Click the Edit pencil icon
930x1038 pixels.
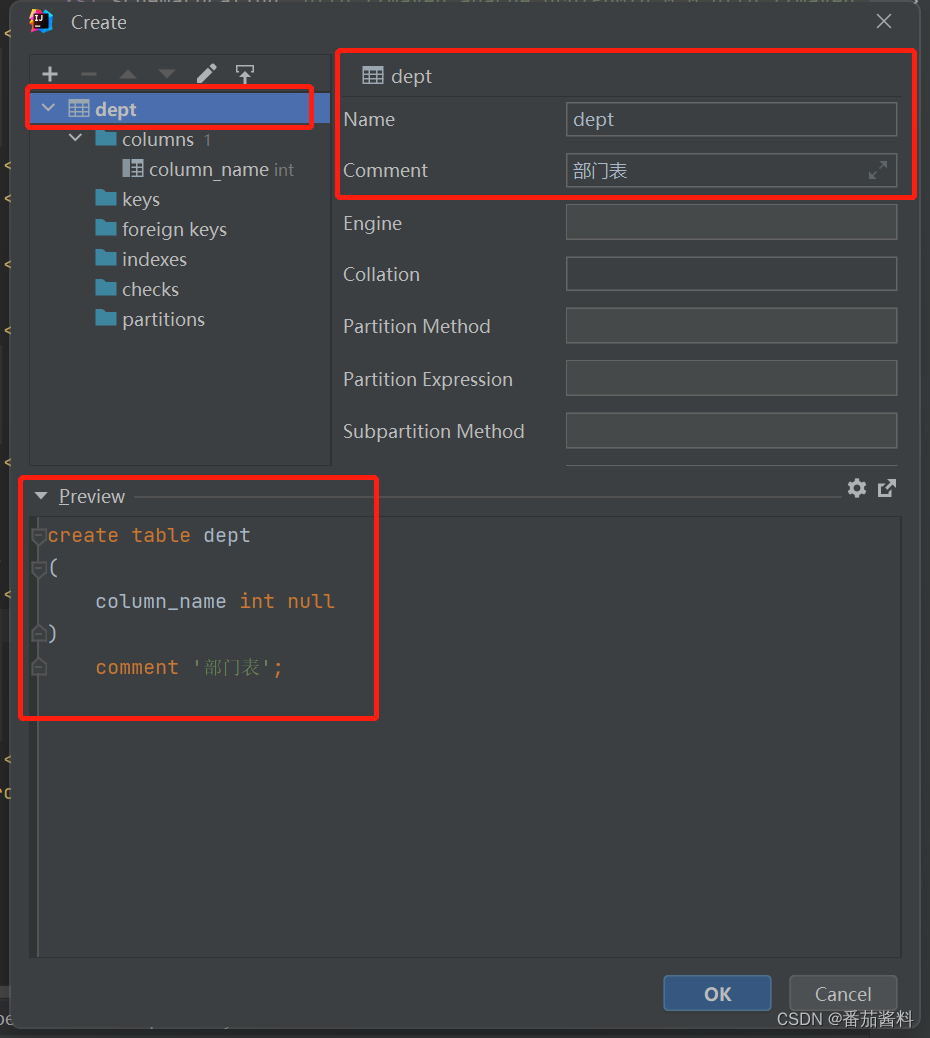(x=207, y=73)
